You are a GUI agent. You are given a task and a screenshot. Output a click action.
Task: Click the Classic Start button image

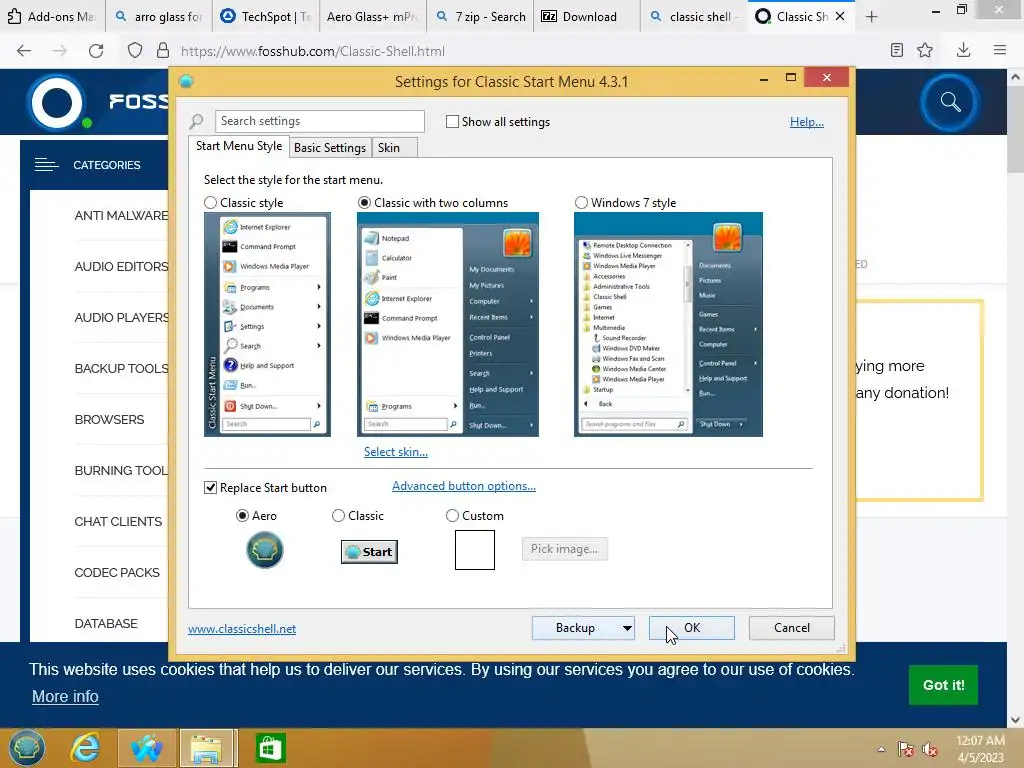click(x=369, y=552)
